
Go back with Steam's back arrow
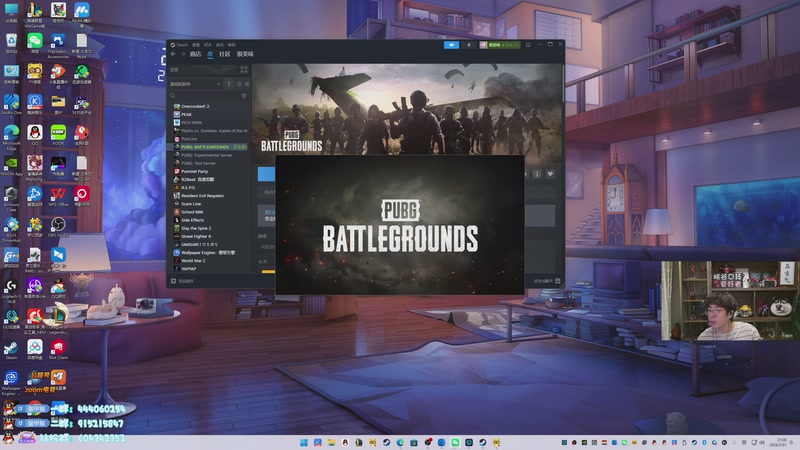tap(173, 54)
